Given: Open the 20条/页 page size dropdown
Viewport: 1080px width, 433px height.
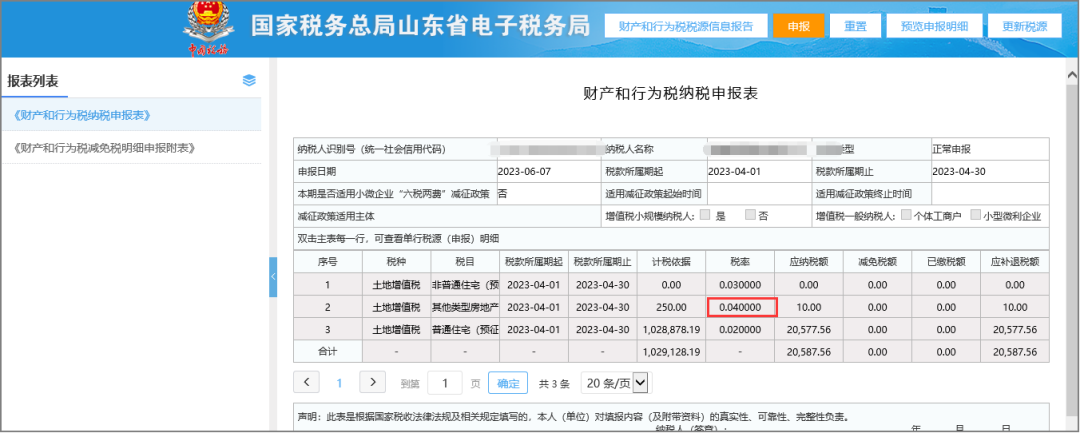Looking at the screenshot, I should click(615, 382).
